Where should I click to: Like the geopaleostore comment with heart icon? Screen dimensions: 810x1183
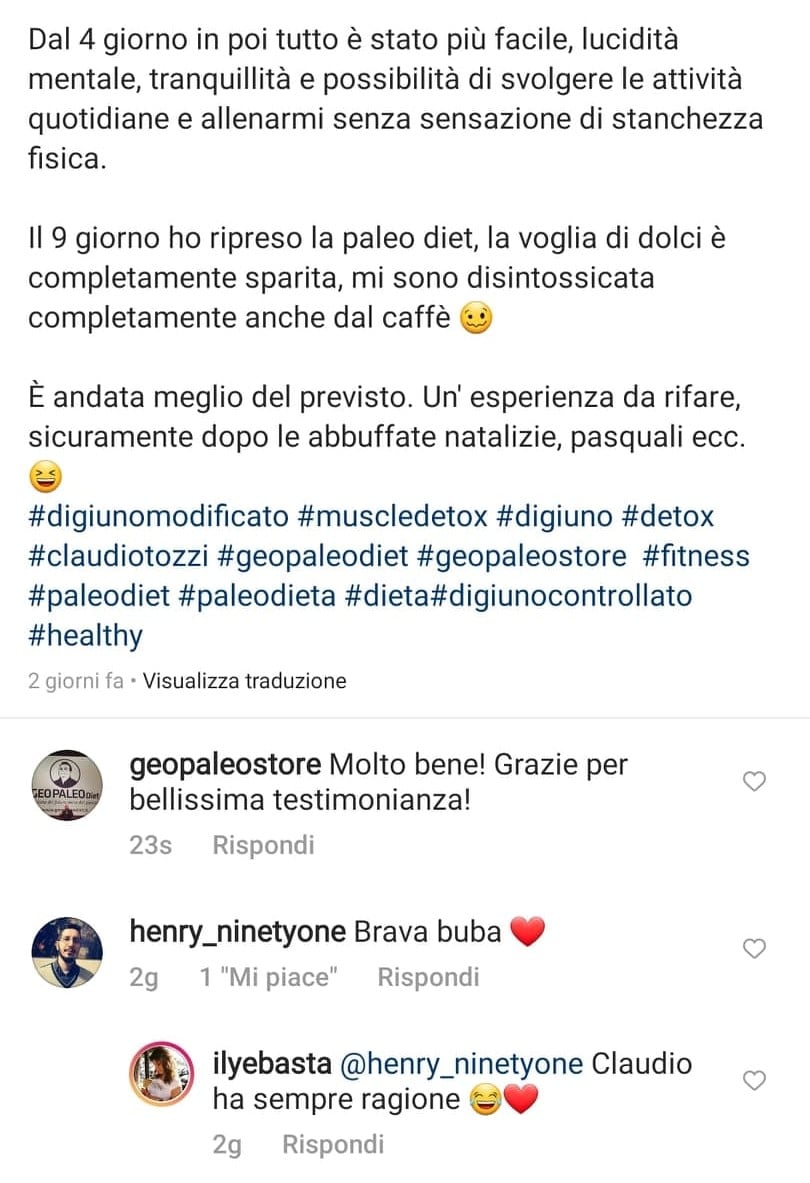coord(754,781)
